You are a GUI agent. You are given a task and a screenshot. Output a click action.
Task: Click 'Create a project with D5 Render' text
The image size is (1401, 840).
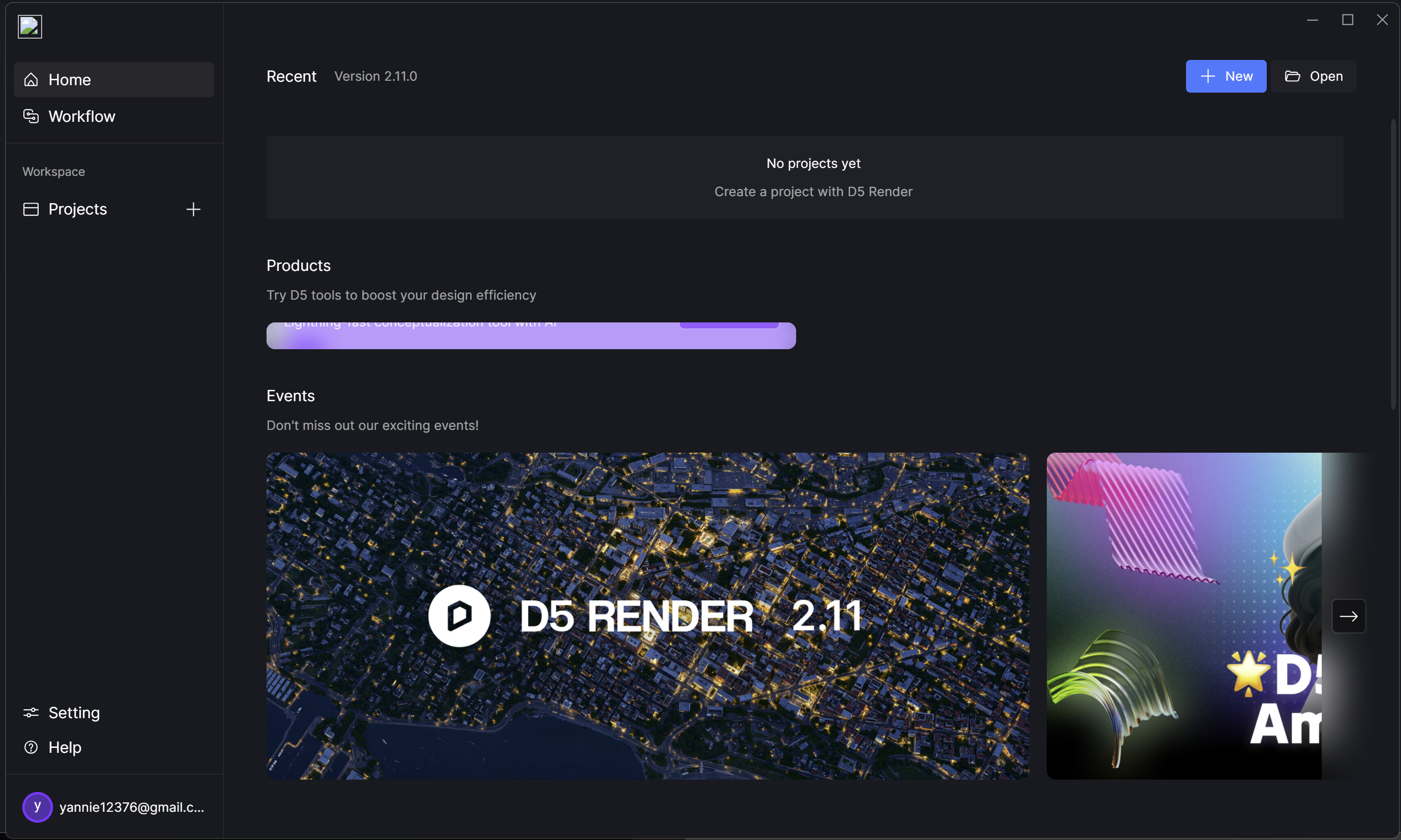click(x=813, y=191)
